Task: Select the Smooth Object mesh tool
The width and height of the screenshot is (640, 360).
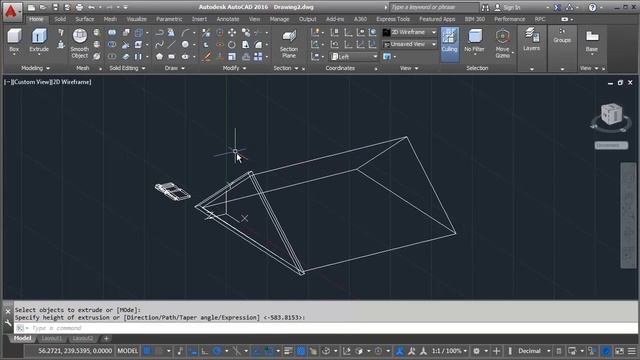Action: tap(80, 43)
